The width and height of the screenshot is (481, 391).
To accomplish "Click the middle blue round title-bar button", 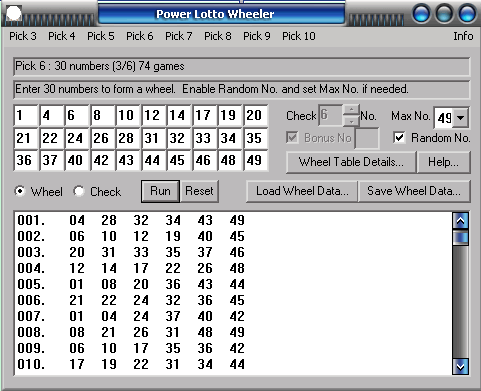I will 444,14.
